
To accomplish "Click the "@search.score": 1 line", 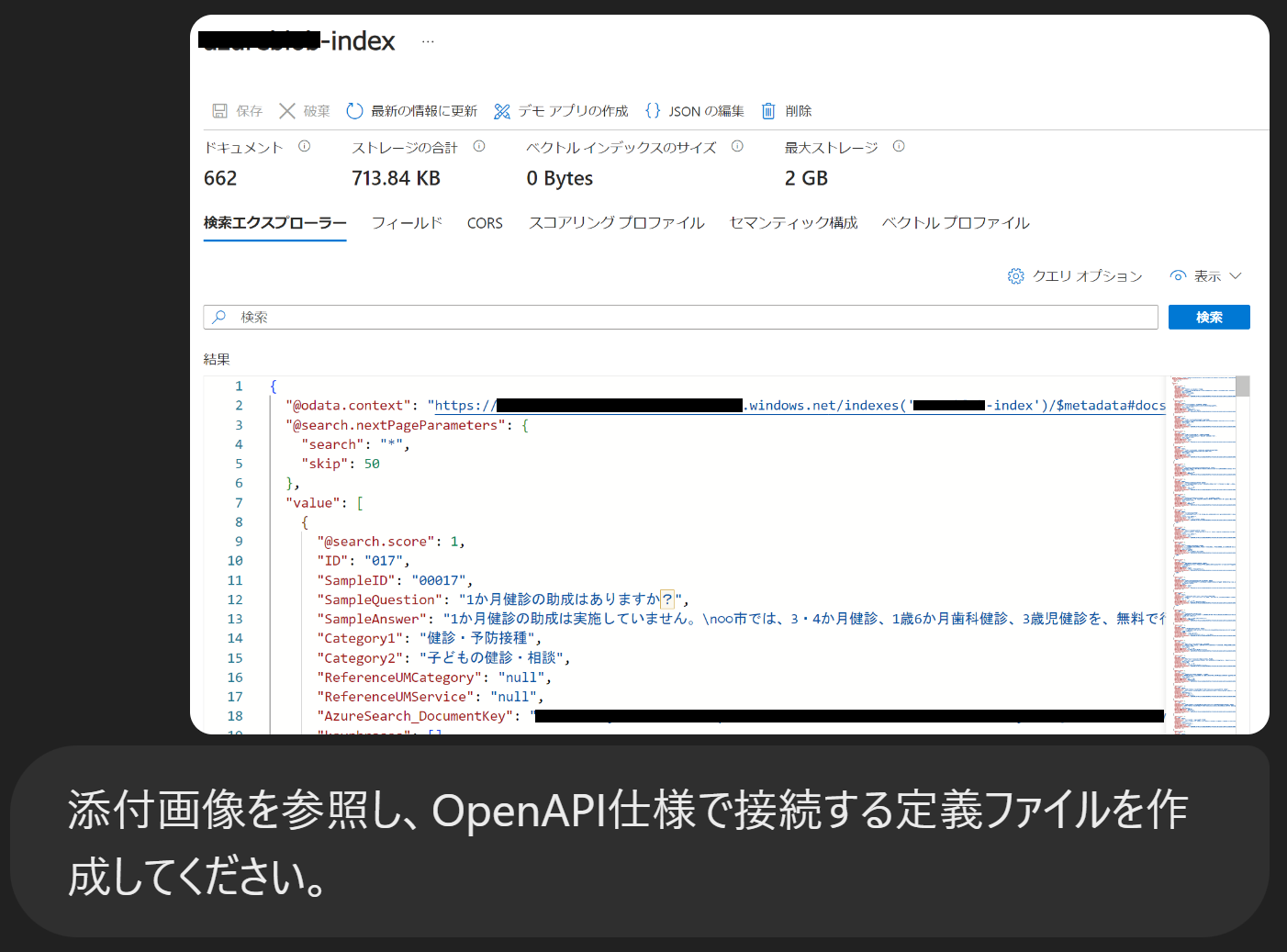I will point(391,542).
